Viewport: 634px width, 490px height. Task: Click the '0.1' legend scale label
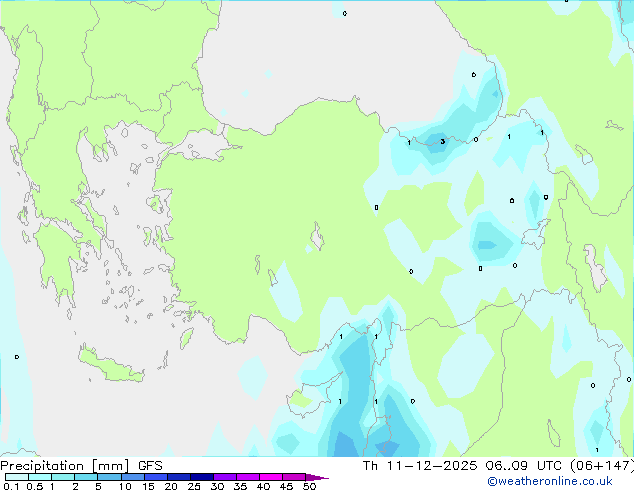[11, 486]
